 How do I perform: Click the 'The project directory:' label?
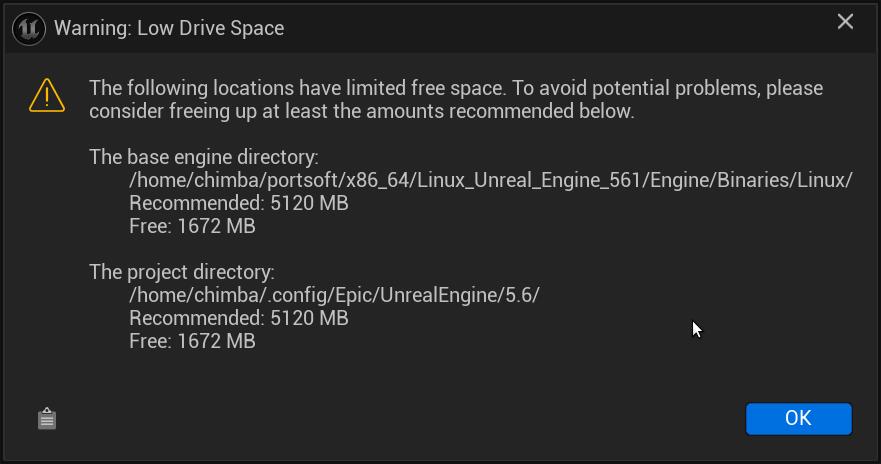pos(181,272)
